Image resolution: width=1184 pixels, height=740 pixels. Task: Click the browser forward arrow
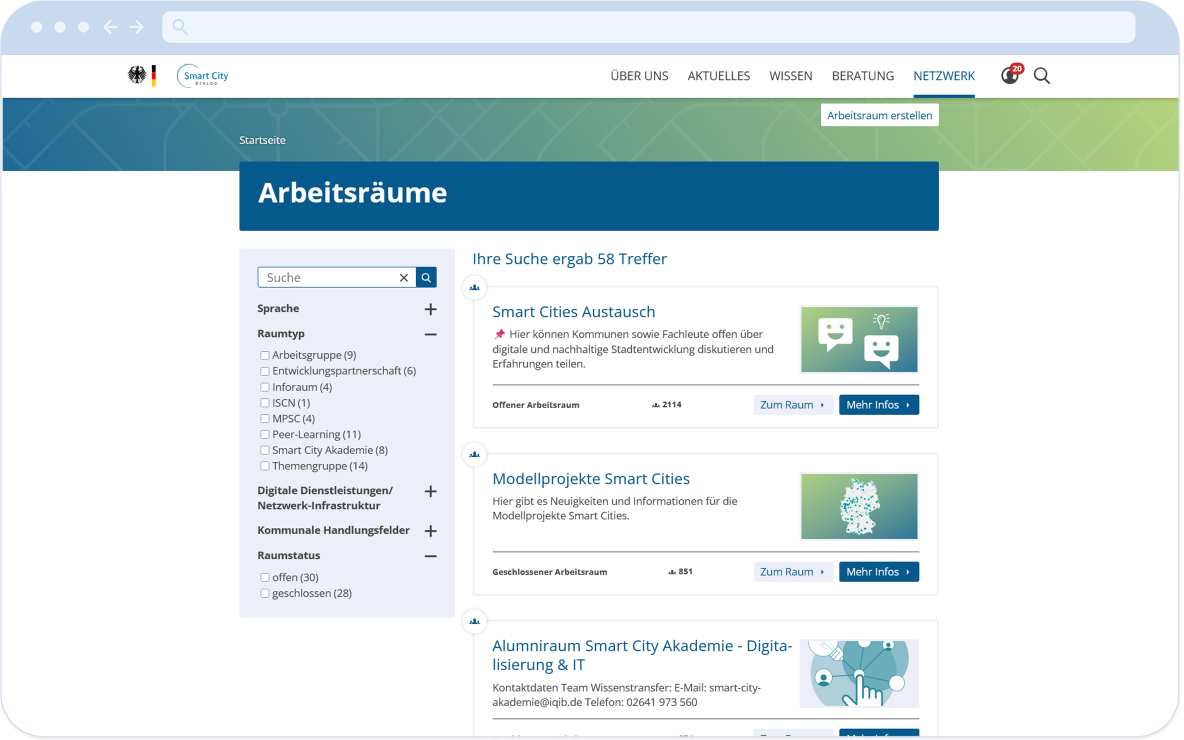coord(137,27)
